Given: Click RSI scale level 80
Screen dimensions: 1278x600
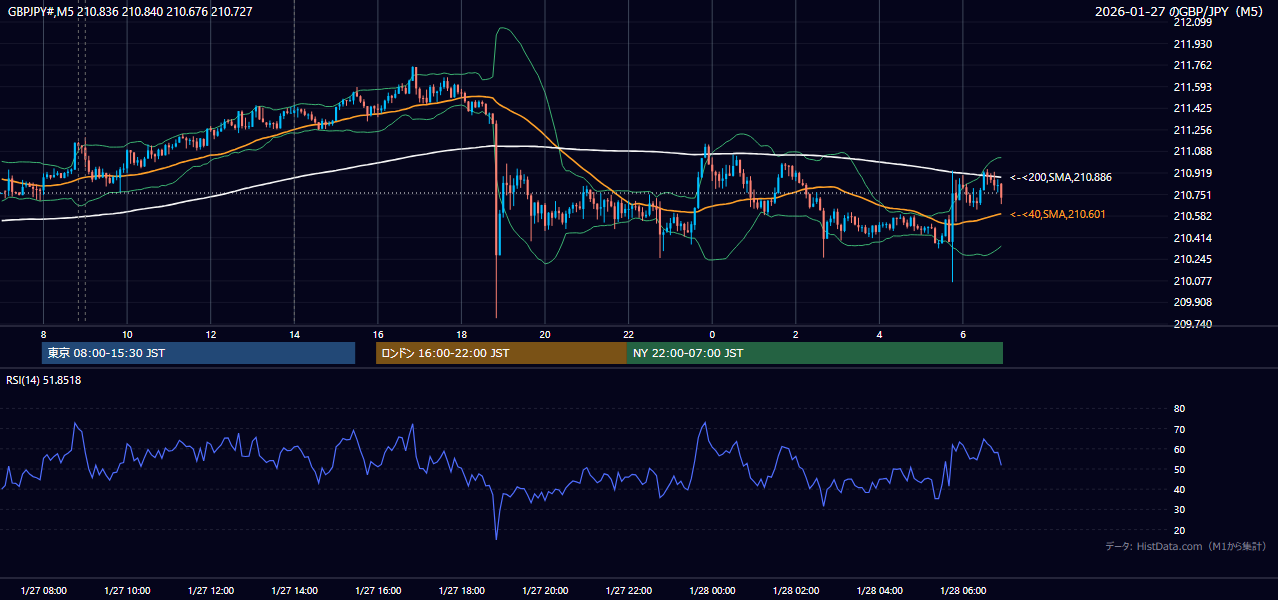Looking at the screenshot, I should point(1179,409).
